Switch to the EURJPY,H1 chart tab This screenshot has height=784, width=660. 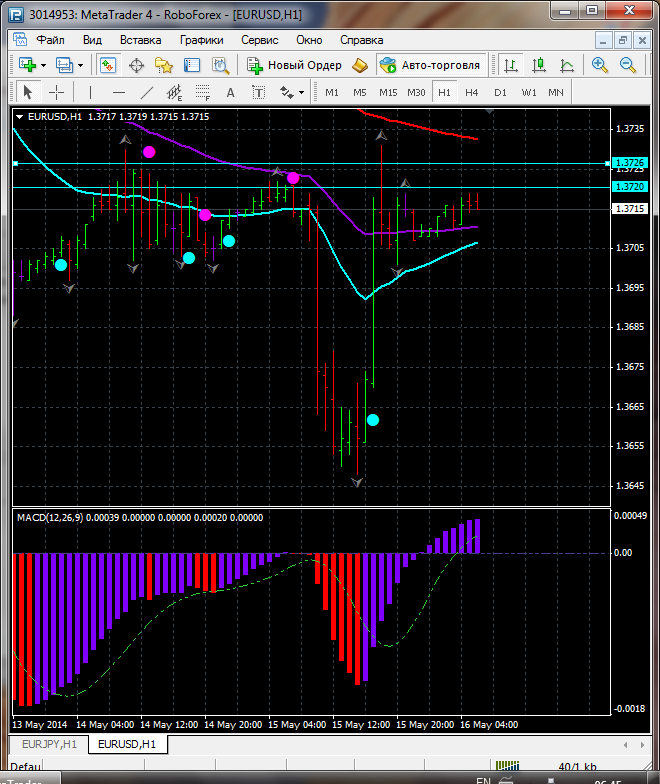click(50, 744)
